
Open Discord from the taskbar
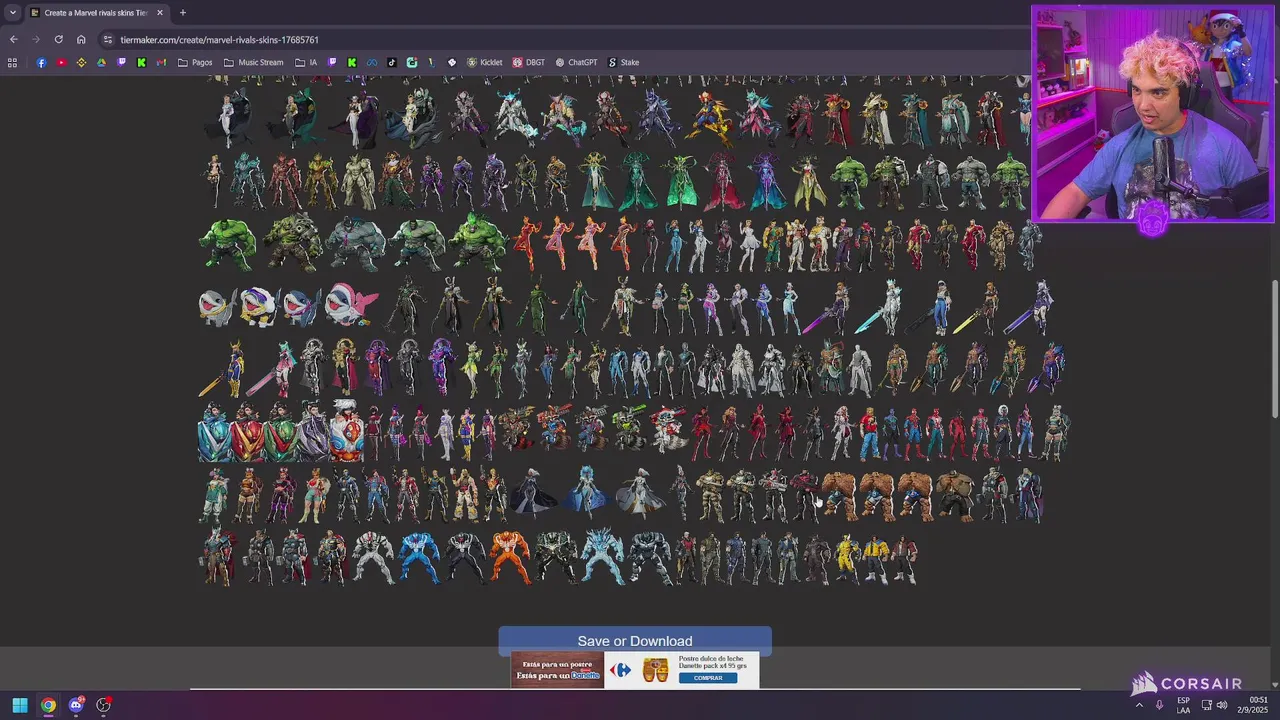click(76, 705)
